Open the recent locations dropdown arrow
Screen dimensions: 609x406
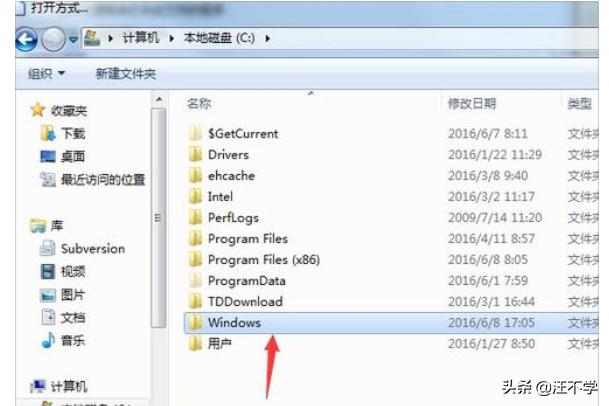click(x=73, y=39)
